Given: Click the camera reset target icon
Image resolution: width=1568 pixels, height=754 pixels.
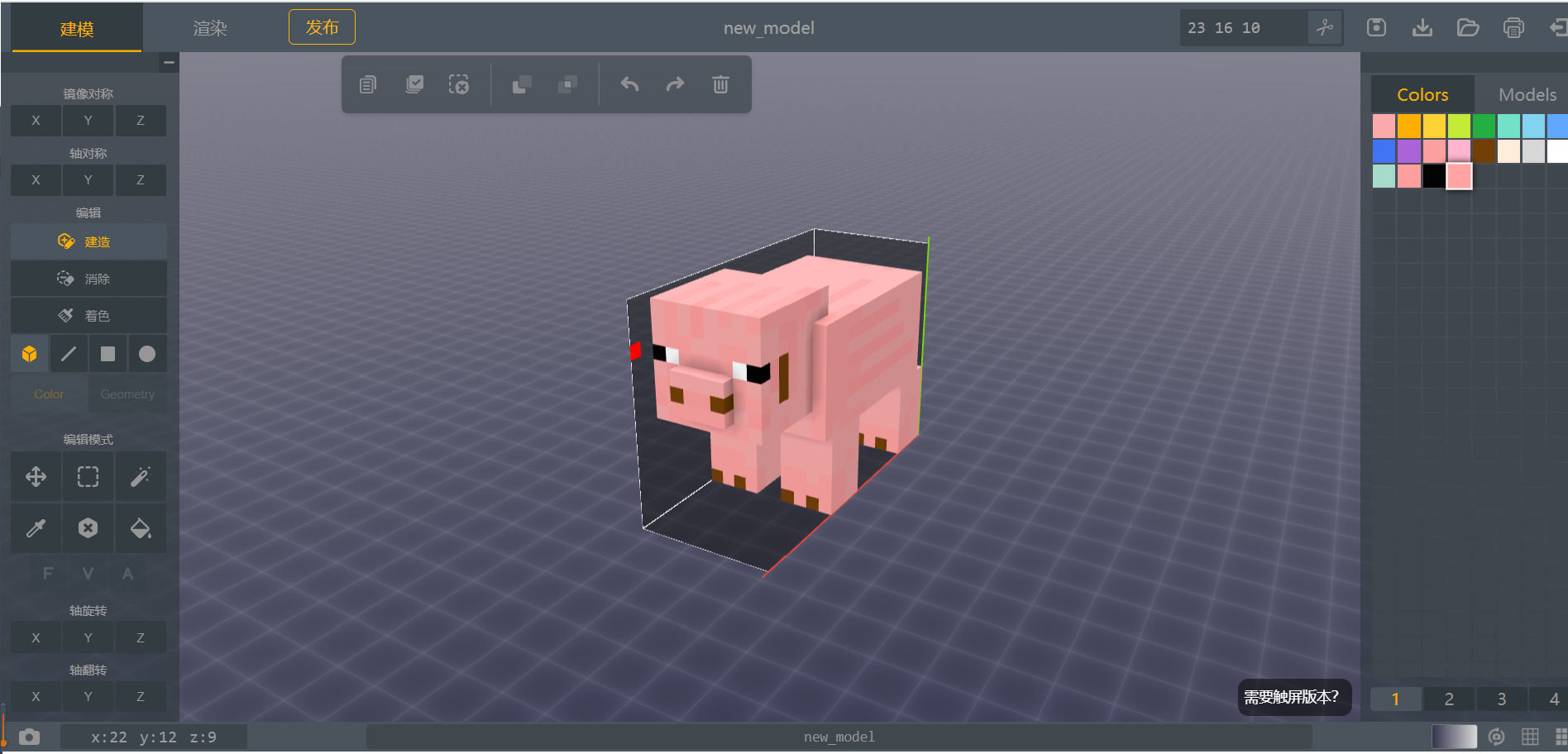Looking at the screenshot, I should pos(1496,737).
